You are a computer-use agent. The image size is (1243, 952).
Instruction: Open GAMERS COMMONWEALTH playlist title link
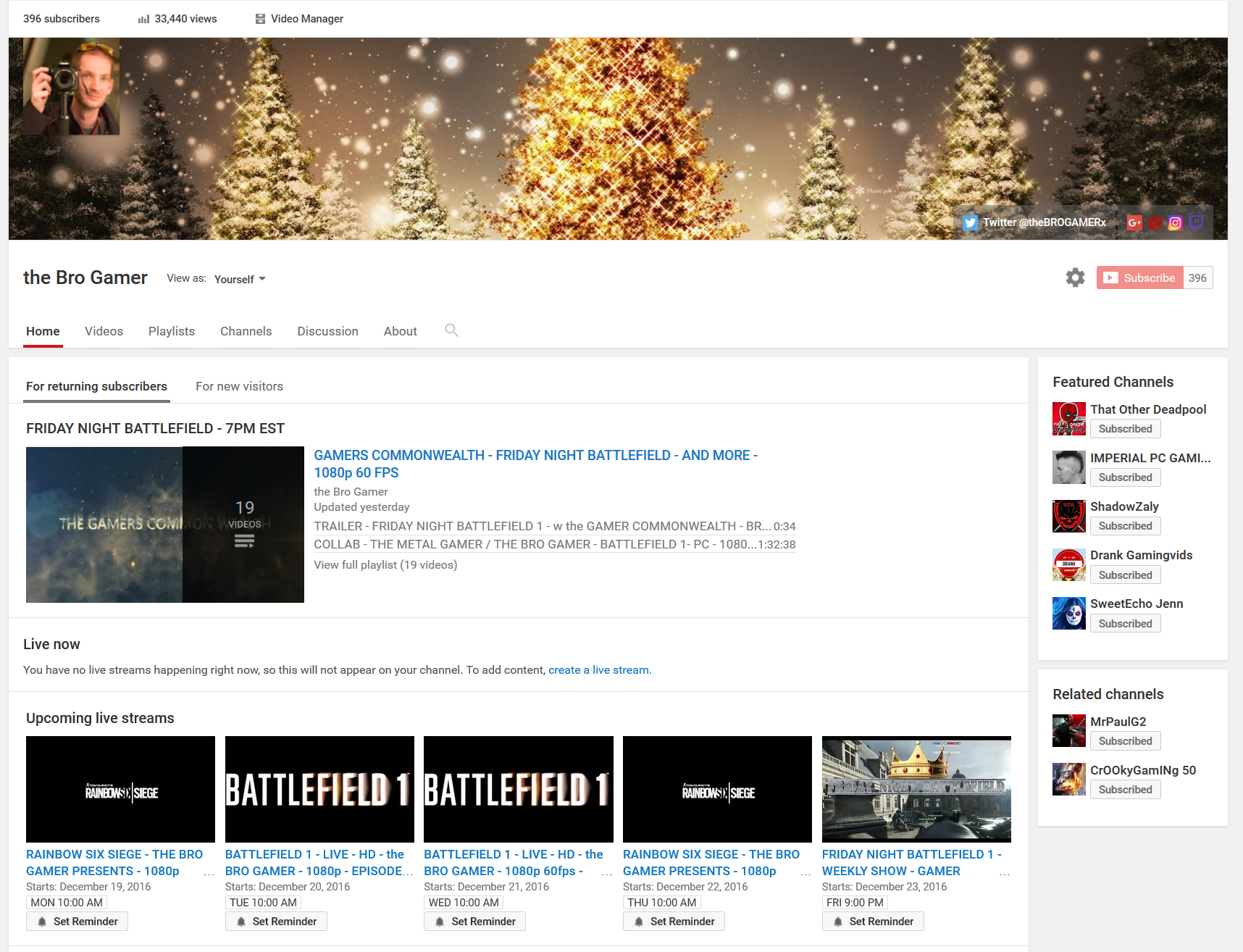(536, 464)
